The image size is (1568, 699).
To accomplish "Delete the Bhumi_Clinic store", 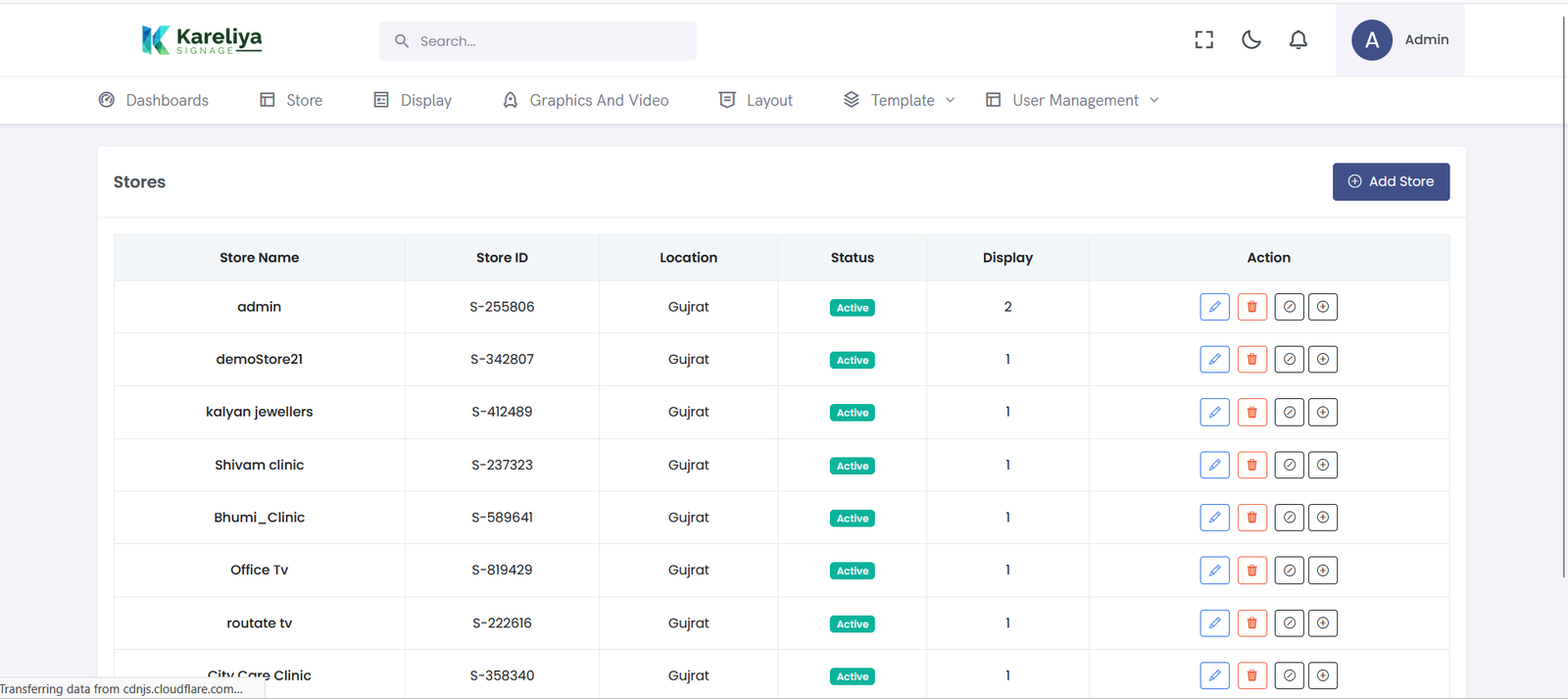I will 1252,518.
